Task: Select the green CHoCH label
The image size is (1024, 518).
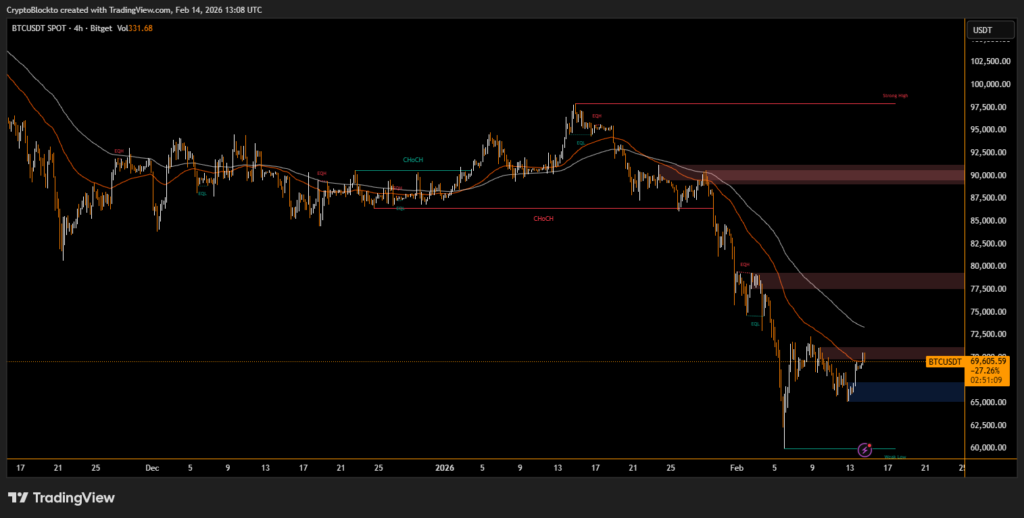Action: pos(412,160)
